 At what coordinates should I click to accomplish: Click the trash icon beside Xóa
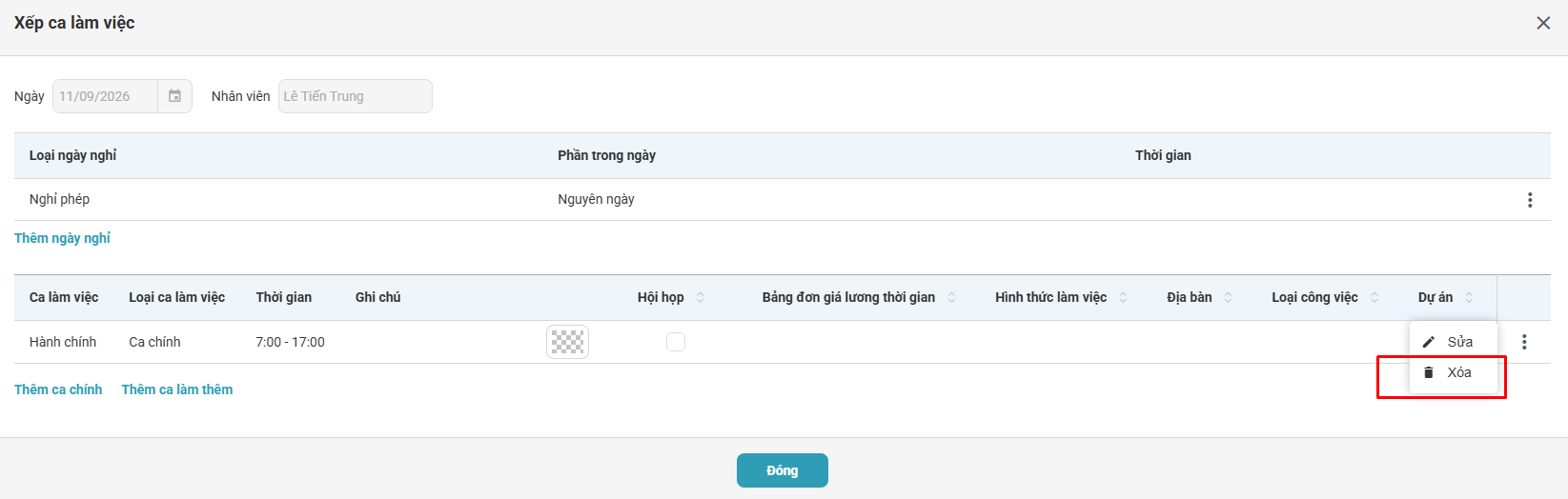(x=1428, y=372)
